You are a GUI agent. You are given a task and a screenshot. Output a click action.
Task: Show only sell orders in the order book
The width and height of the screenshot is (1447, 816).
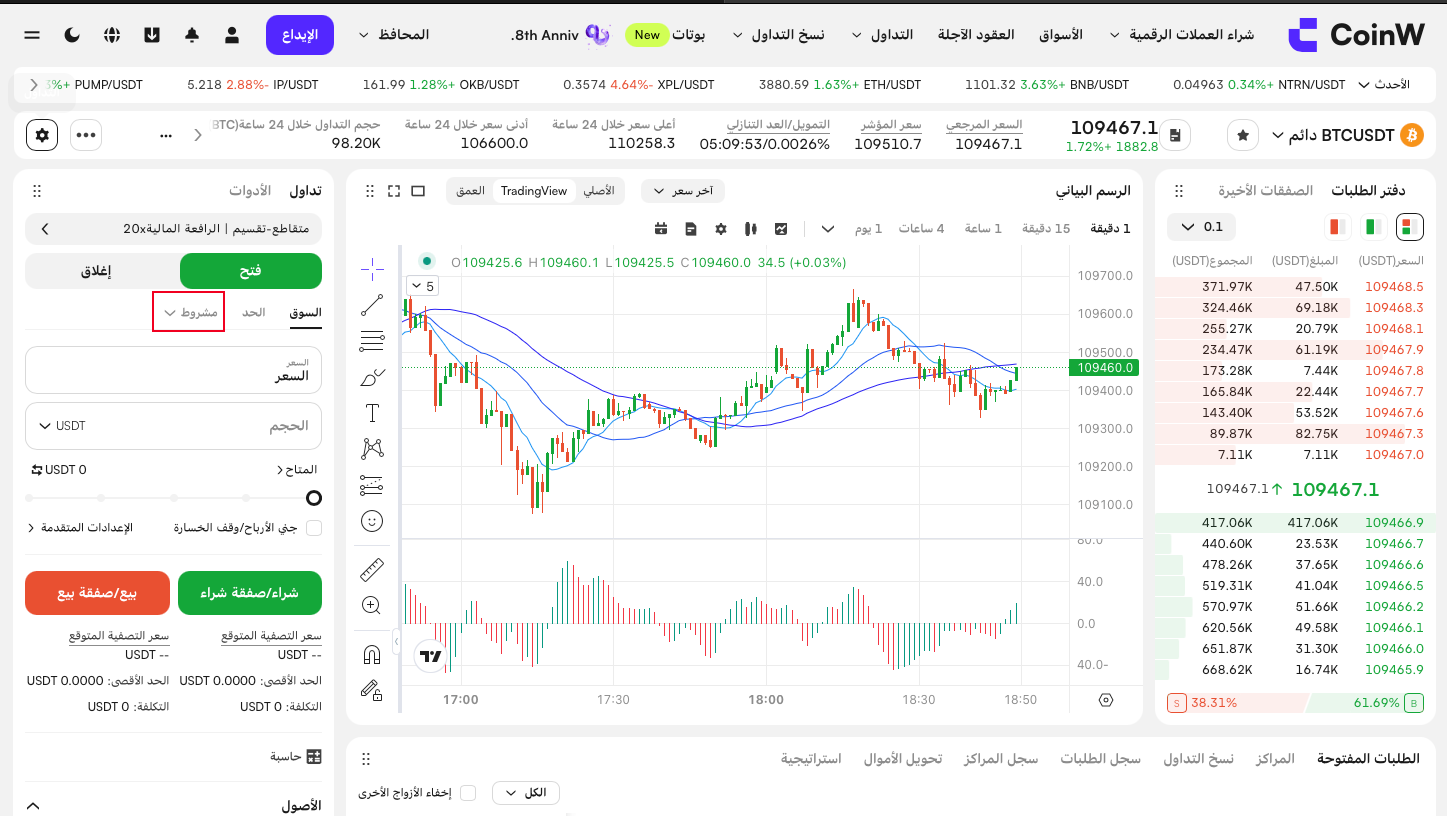[x=1337, y=227]
